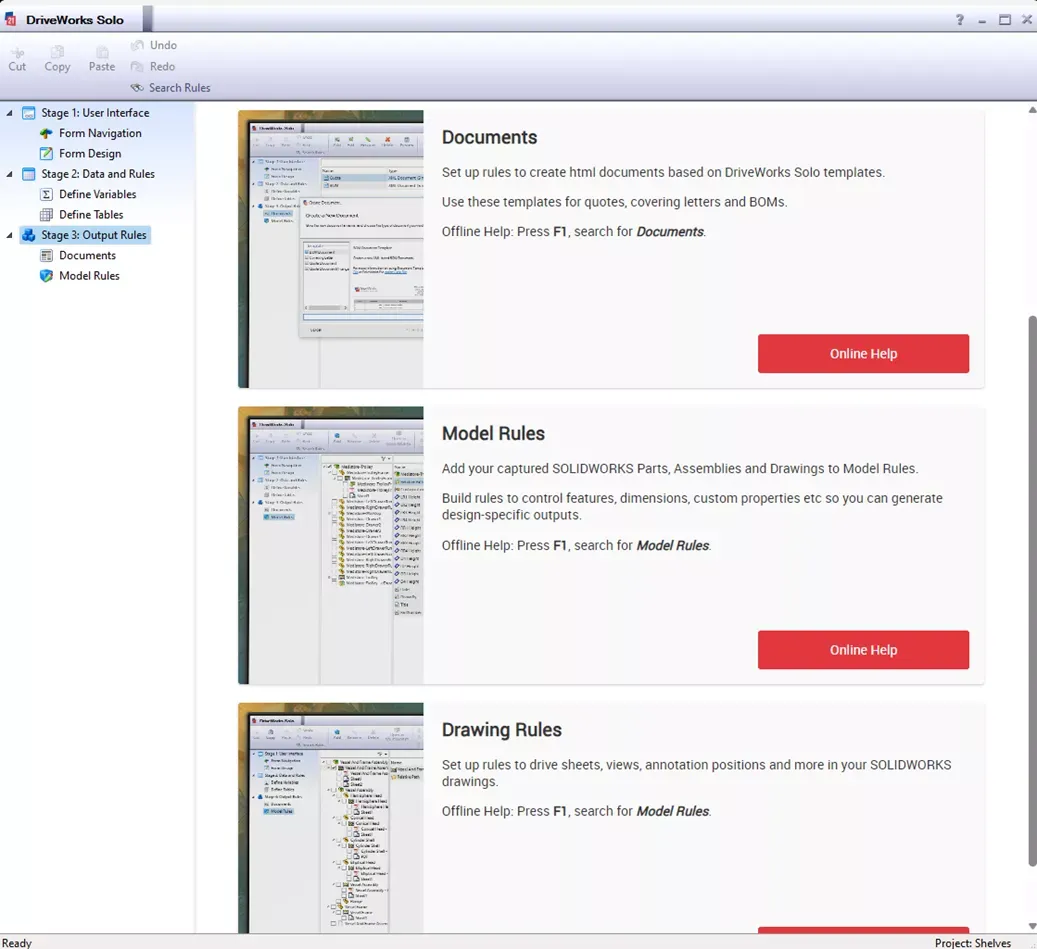1037x949 pixels.
Task: Click the Undo label in toolbar
Action: coord(163,45)
